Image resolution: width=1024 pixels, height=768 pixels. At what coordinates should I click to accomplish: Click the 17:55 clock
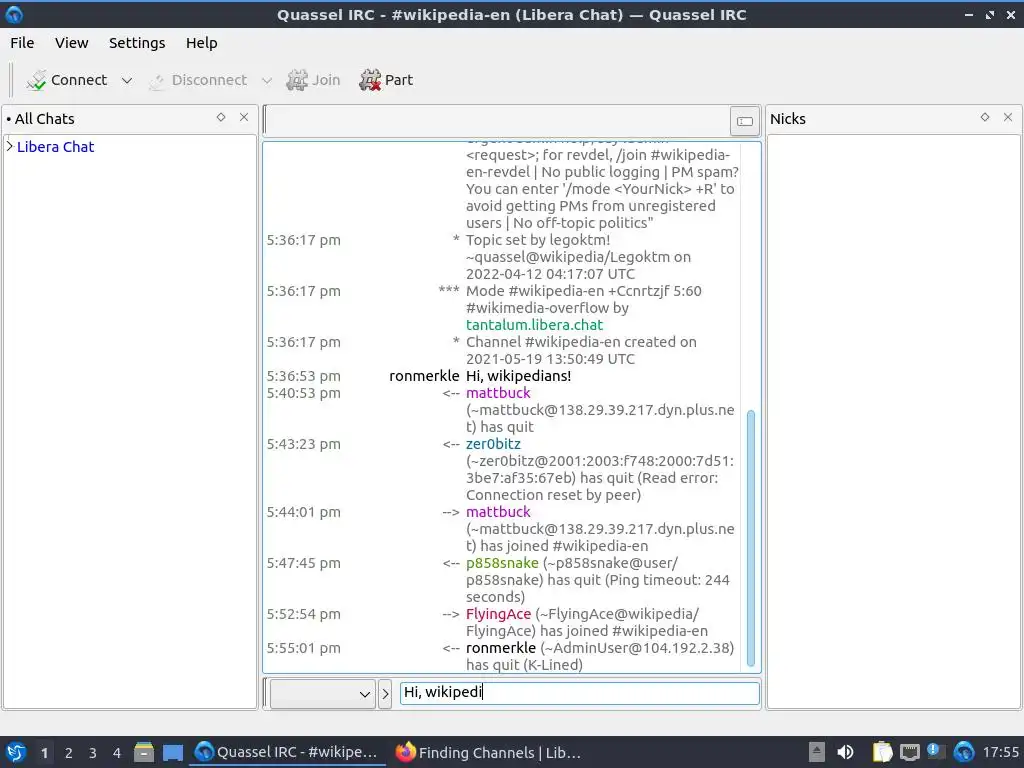click(x=1000, y=753)
